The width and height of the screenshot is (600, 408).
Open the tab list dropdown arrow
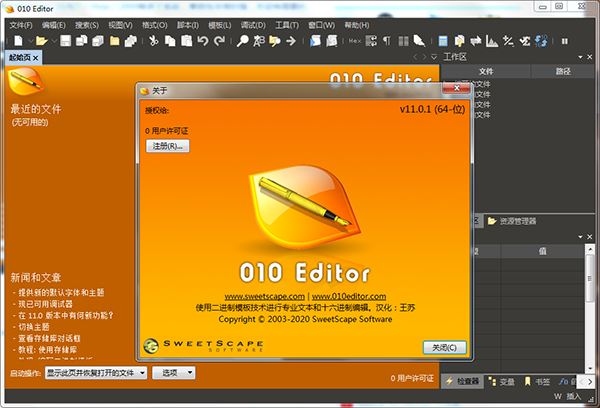[x=434, y=57]
